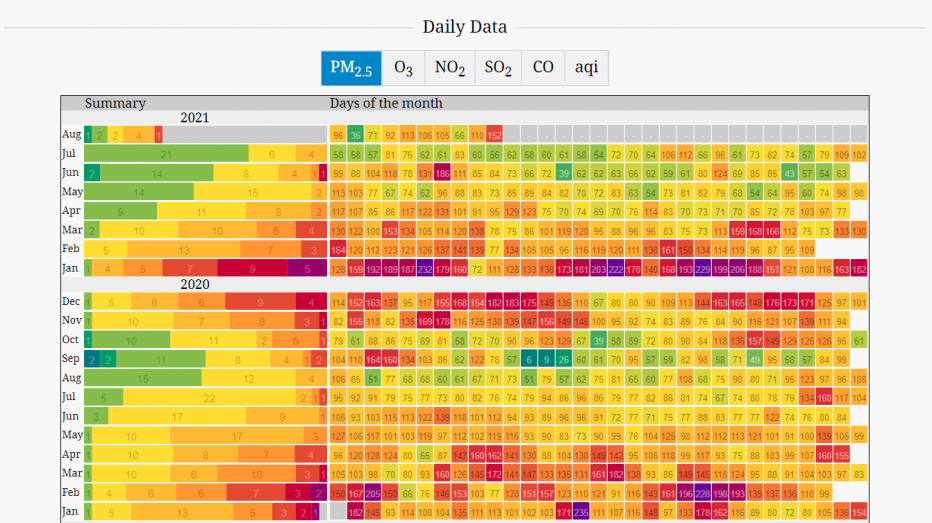This screenshot has height=523, width=932.
Task: Click green 21-day segment in July 2021 summary
Action: point(166,154)
